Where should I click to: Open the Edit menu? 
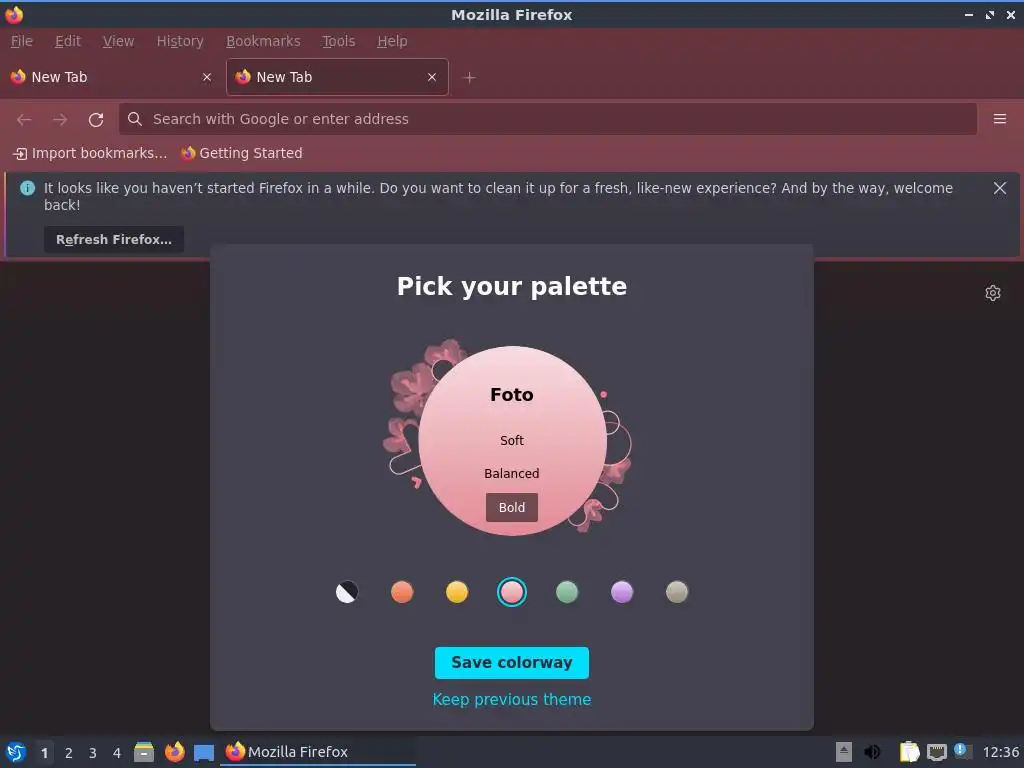pos(68,41)
